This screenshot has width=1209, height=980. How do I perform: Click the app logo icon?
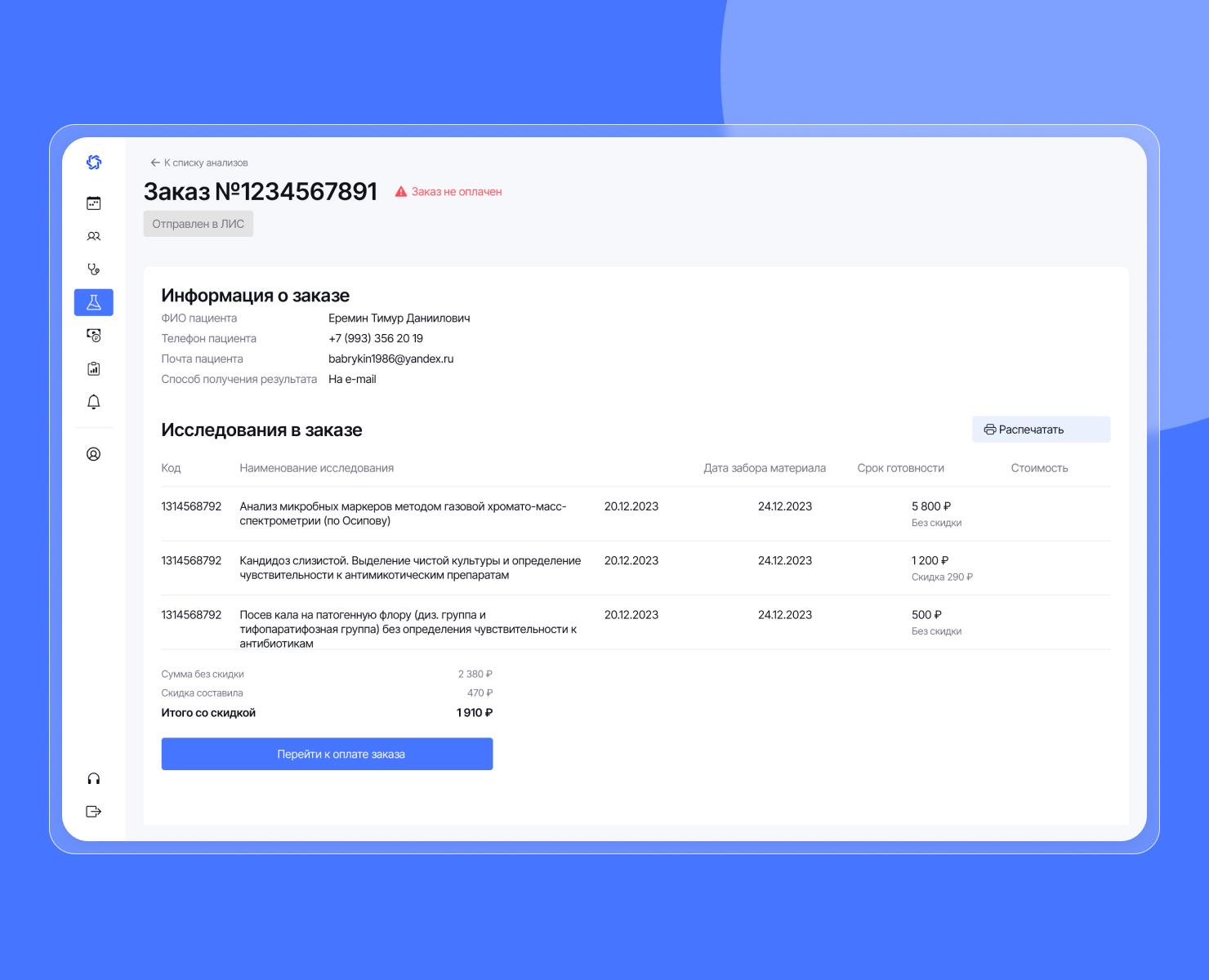pos(93,163)
